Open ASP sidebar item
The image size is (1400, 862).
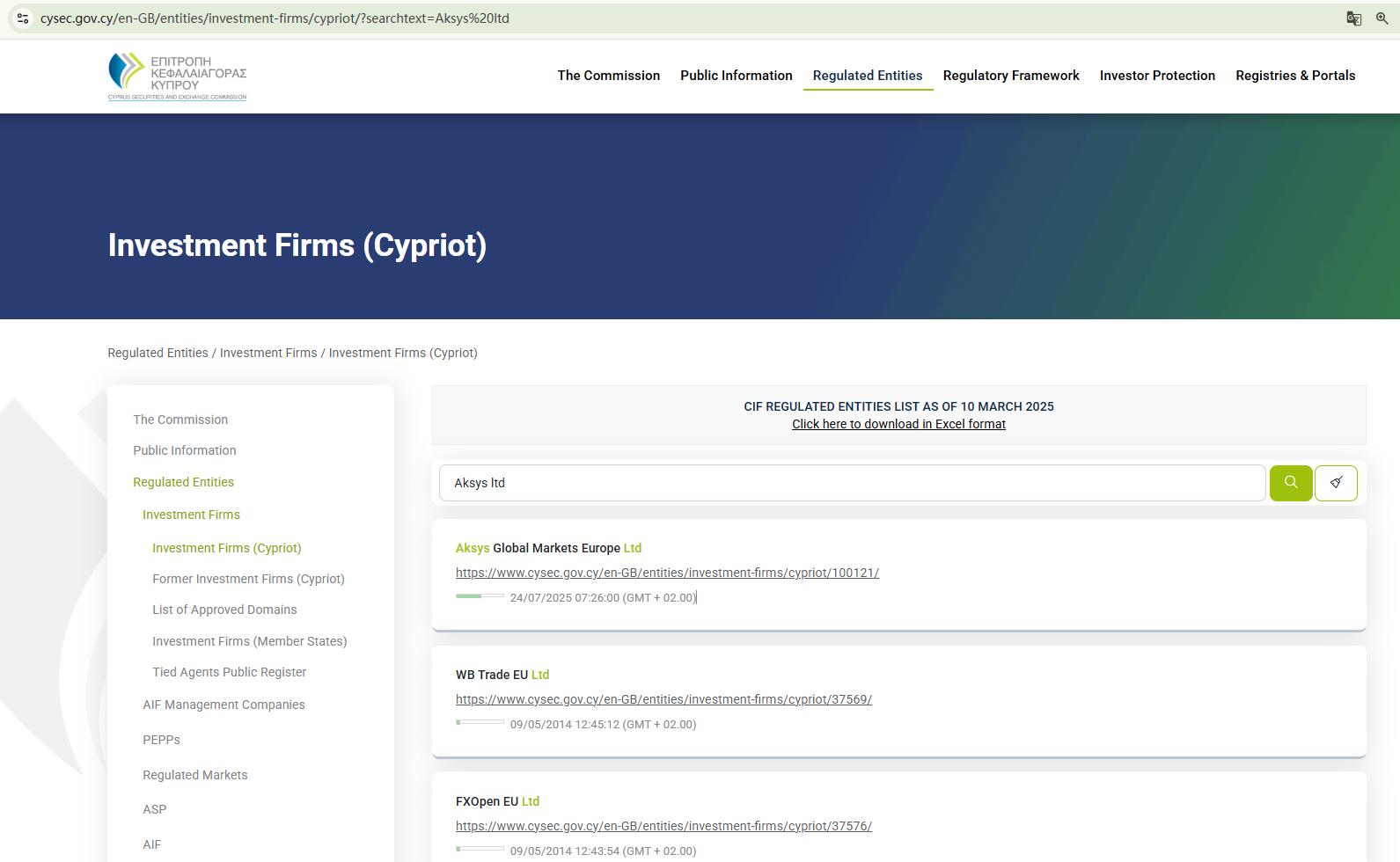[154, 809]
